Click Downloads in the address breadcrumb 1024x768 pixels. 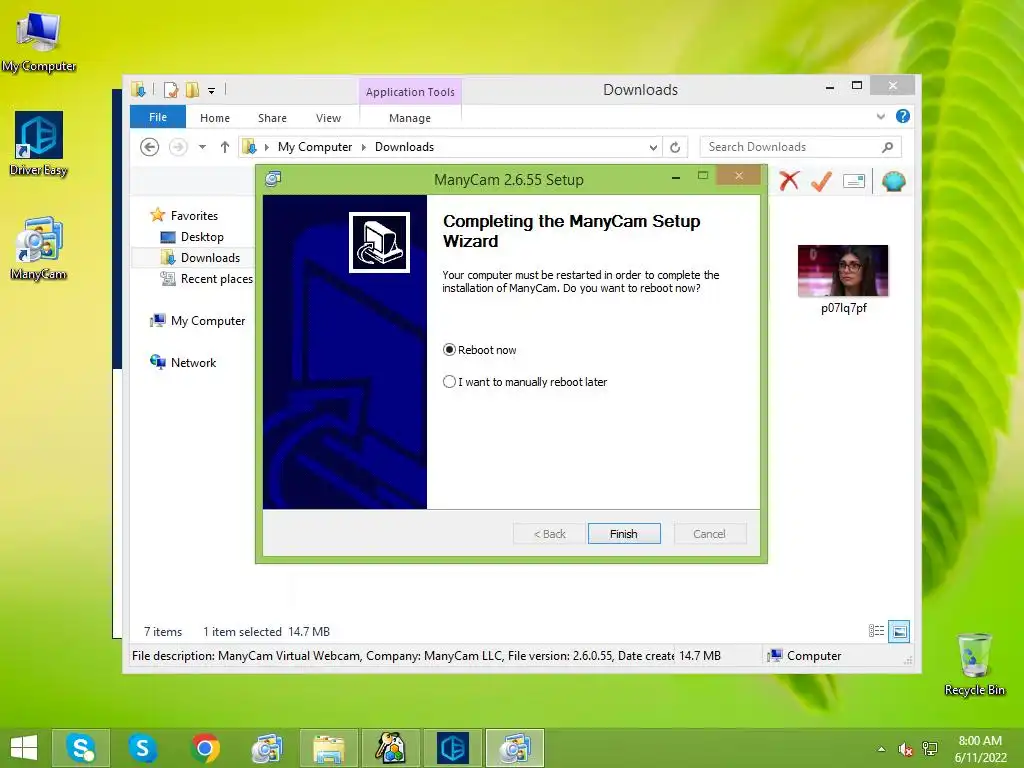(x=404, y=147)
